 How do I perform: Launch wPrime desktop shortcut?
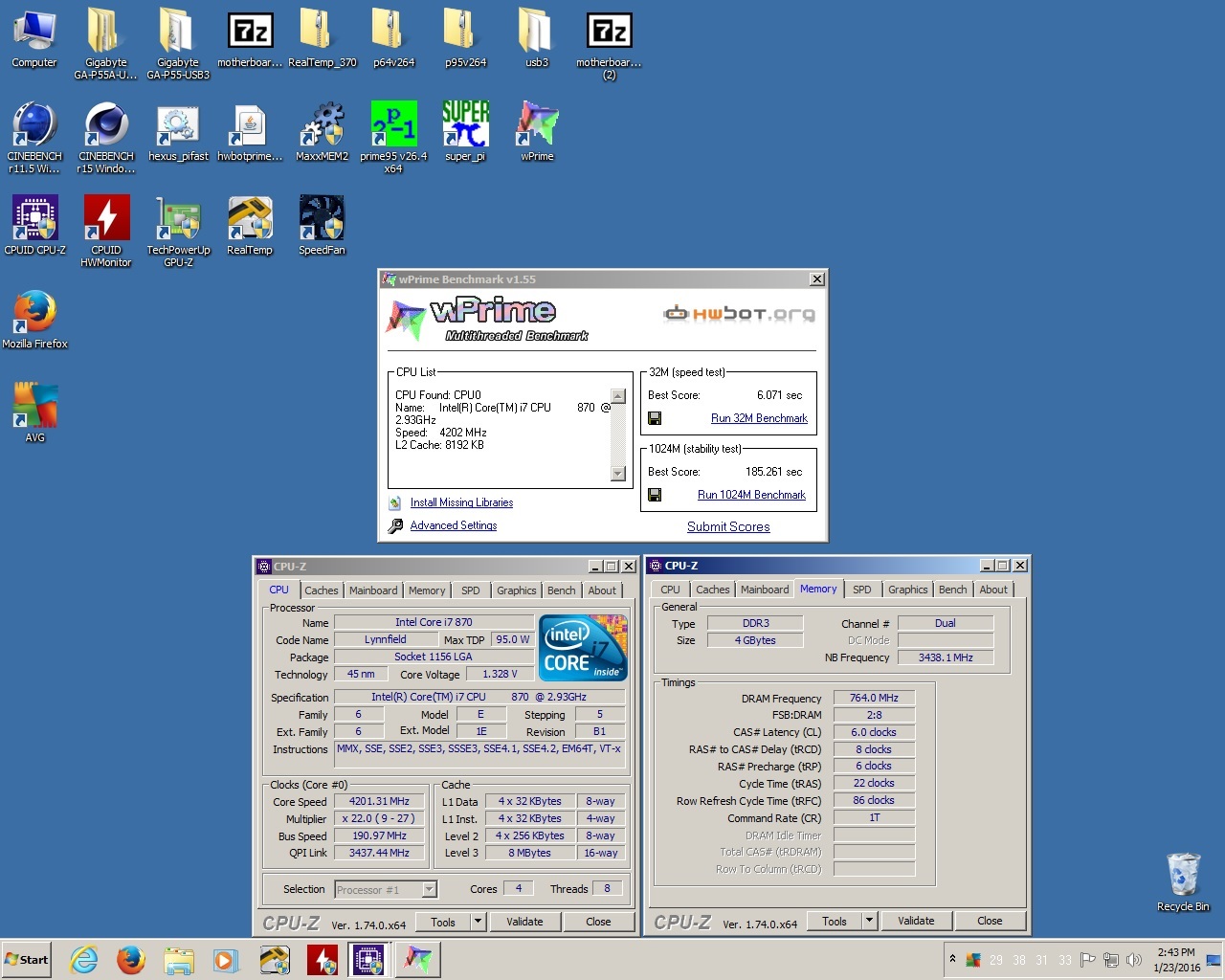click(537, 132)
